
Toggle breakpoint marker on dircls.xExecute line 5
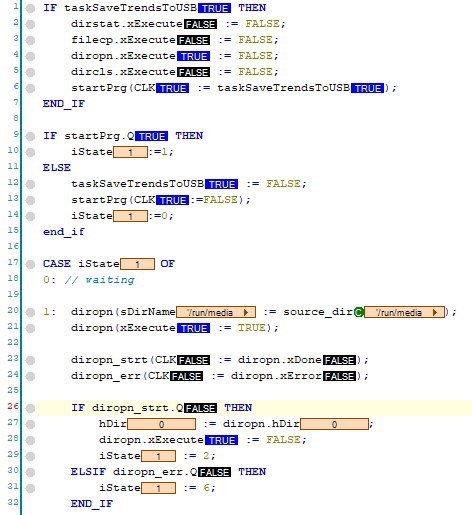[x=30, y=72]
